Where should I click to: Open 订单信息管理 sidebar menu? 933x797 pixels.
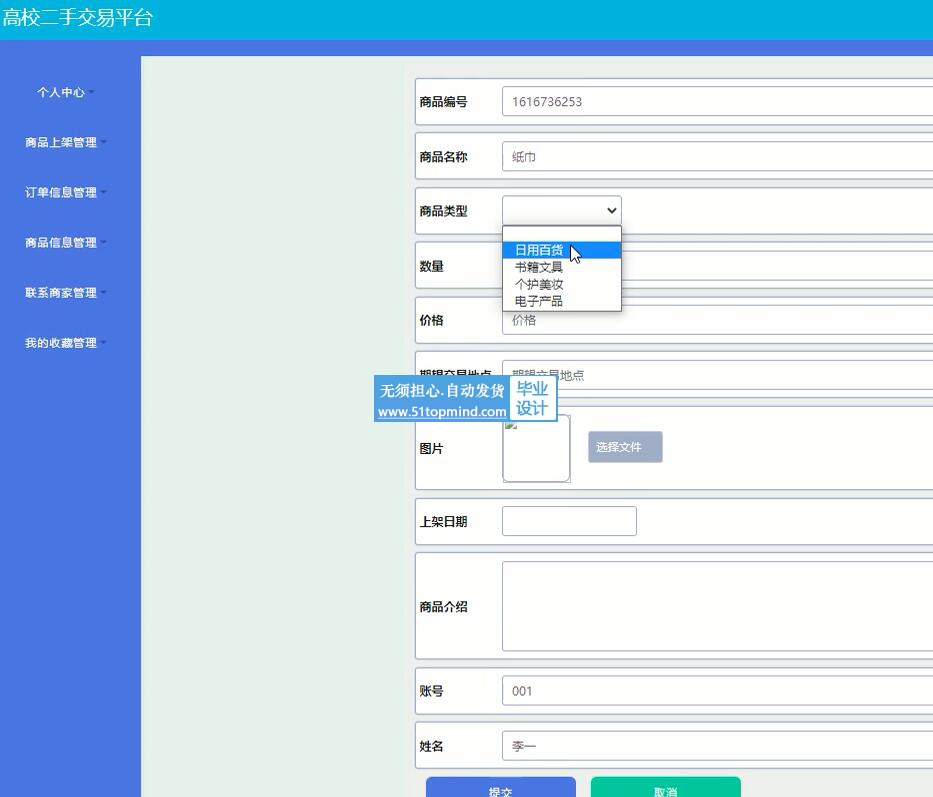coord(65,192)
